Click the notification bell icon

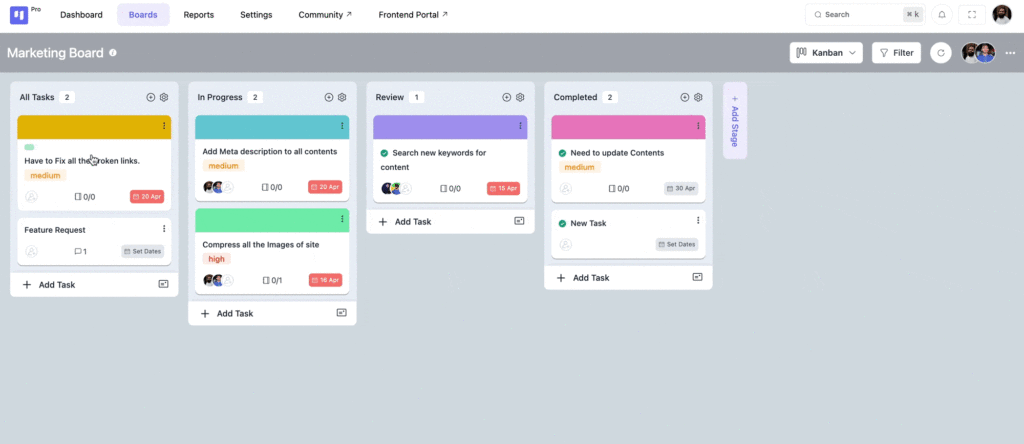[941, 15]
